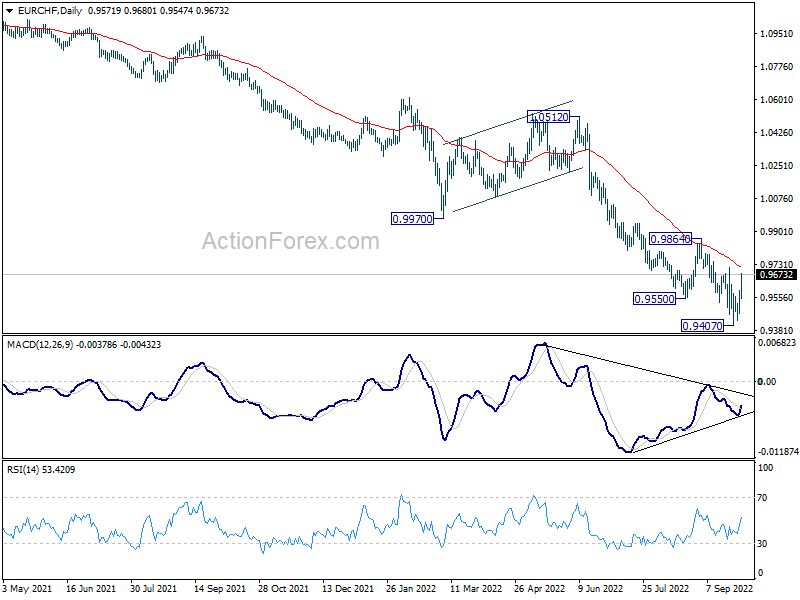Click the RSI(14) indicator label

pos(23,470)
